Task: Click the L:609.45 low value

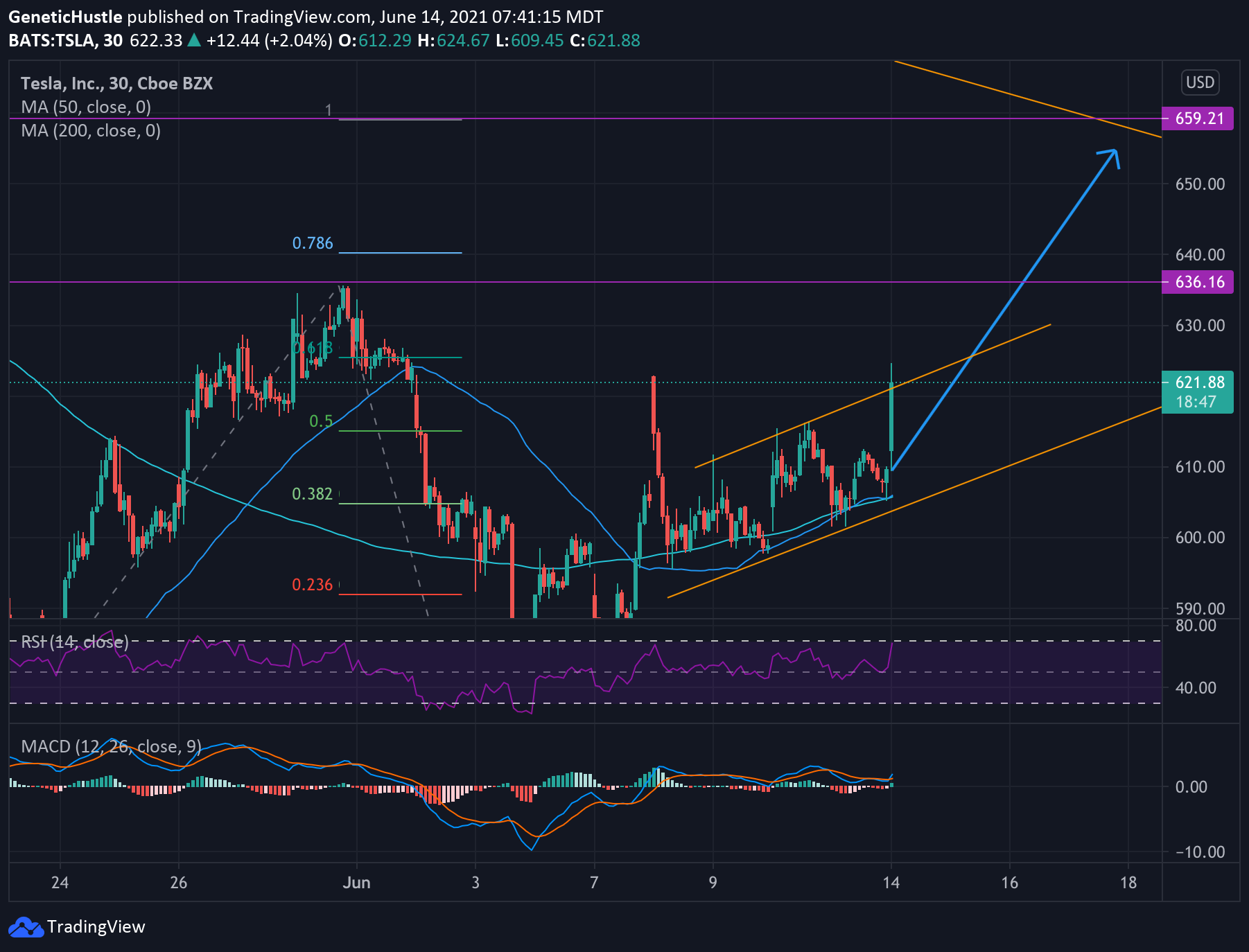Action: [530, 40]
